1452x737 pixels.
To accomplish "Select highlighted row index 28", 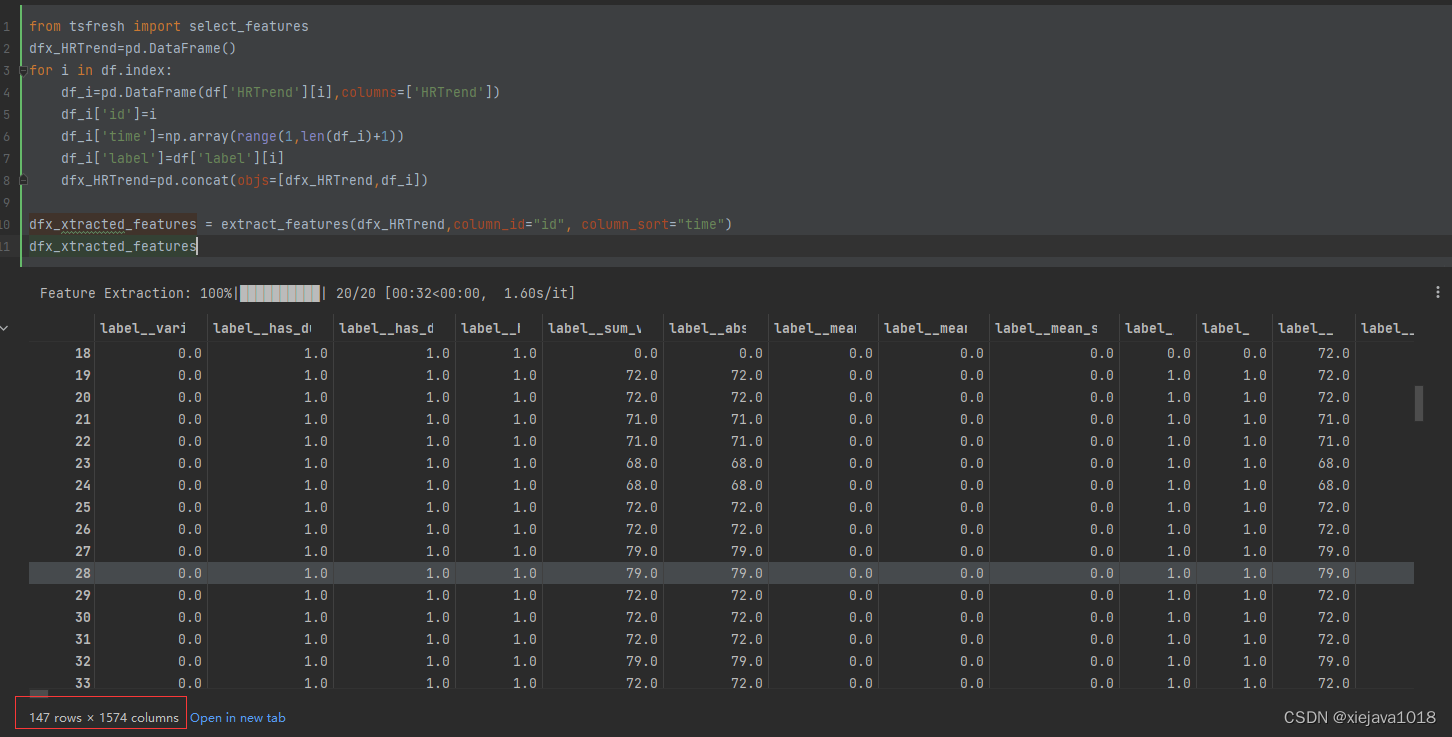I will click(83, 573).
